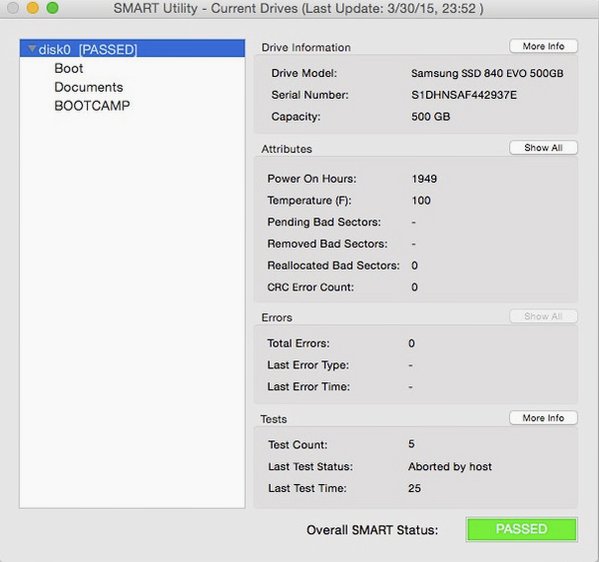Click the Removed Bad Sectors label
Screen dimensions: 599x562
[327, 244]
